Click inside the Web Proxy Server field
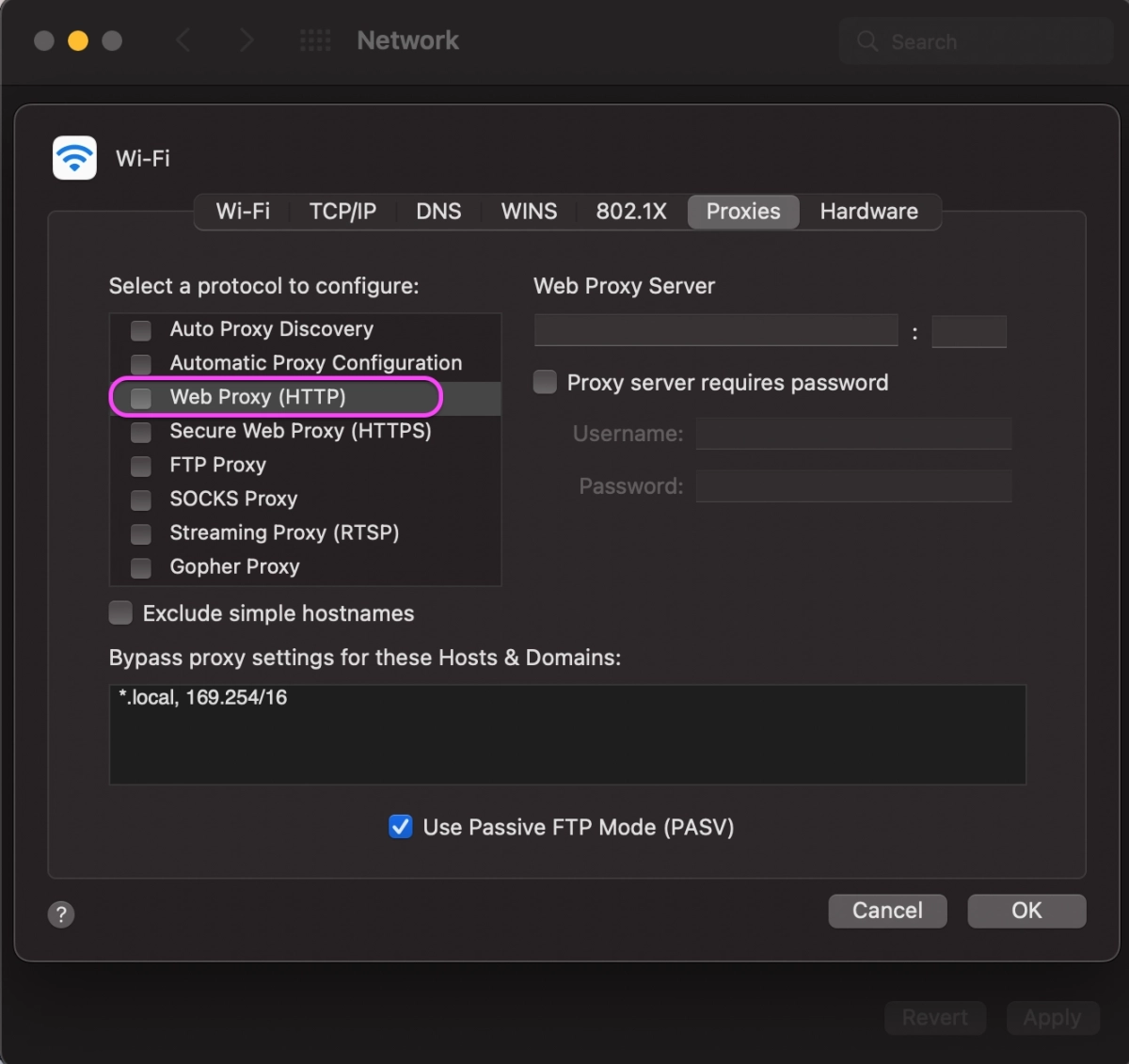 [x=715, y=330]
